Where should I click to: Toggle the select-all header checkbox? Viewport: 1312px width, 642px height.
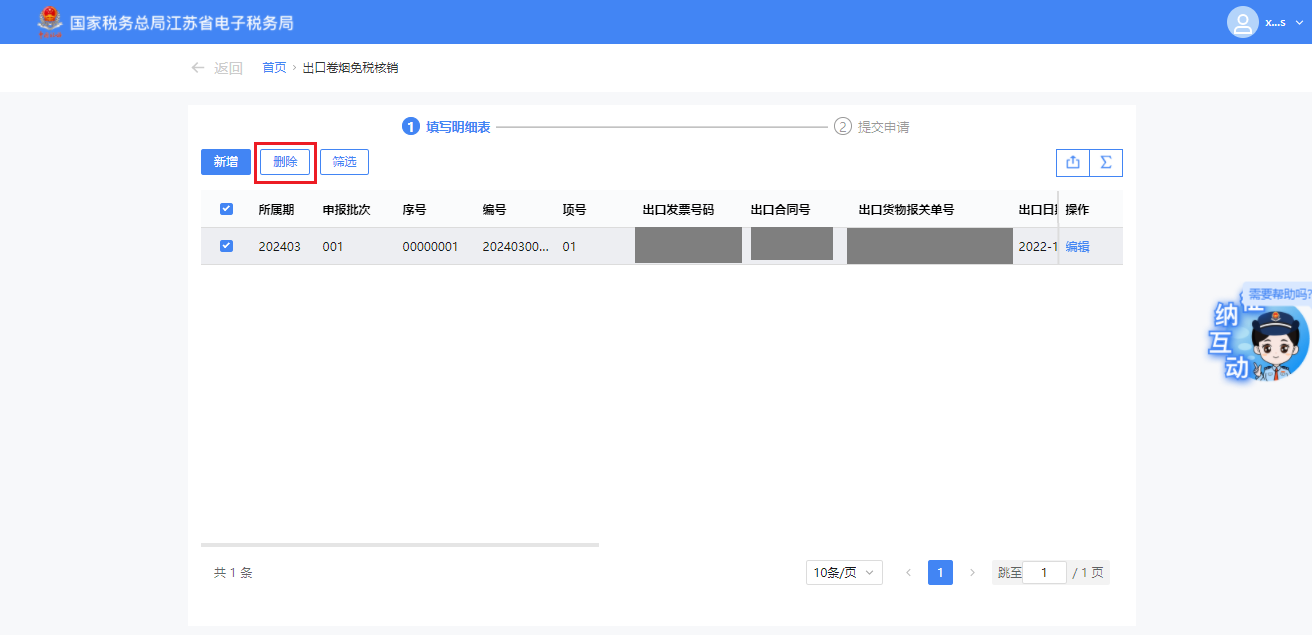226,209
